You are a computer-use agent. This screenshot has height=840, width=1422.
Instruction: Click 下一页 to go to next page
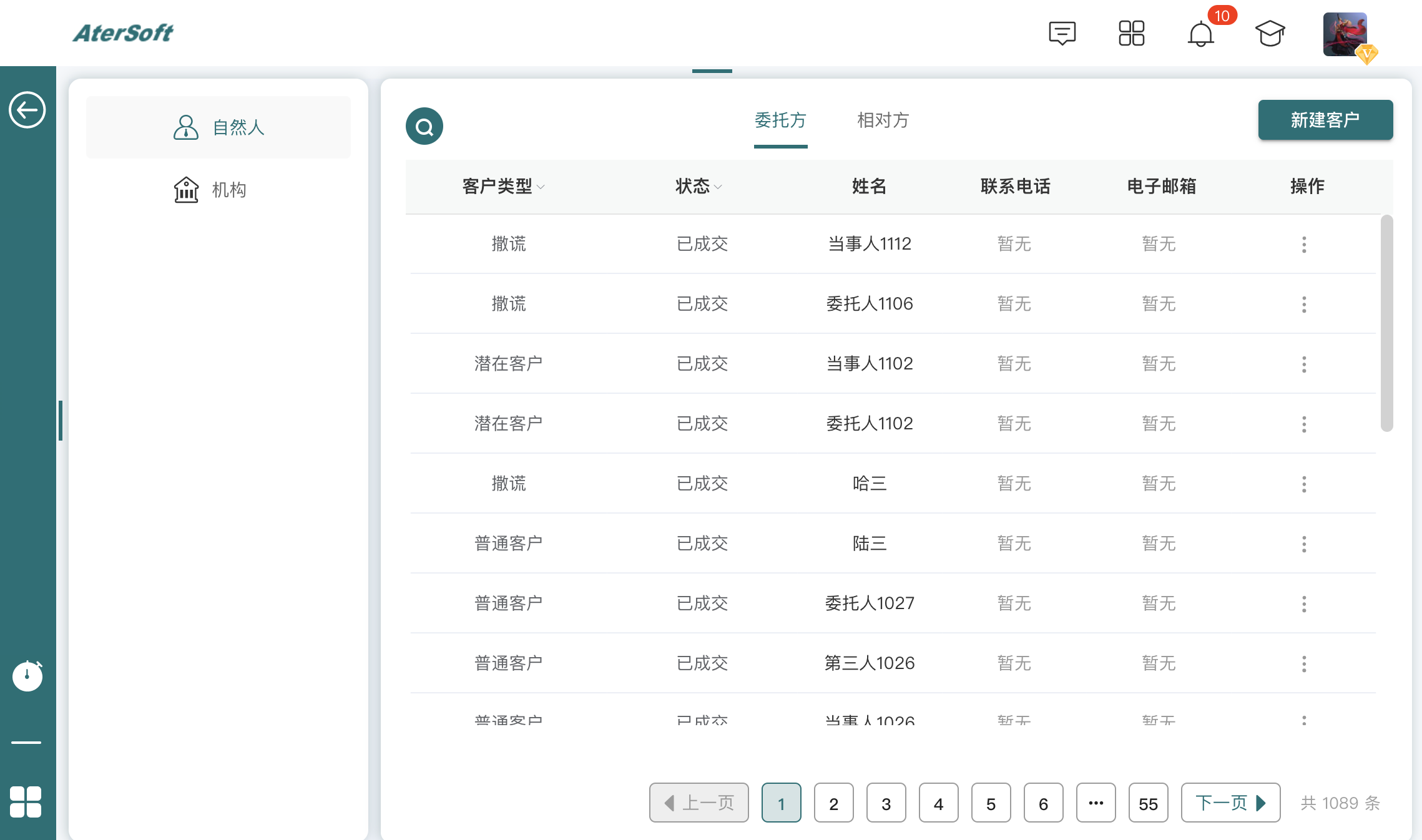[1230, 803]
